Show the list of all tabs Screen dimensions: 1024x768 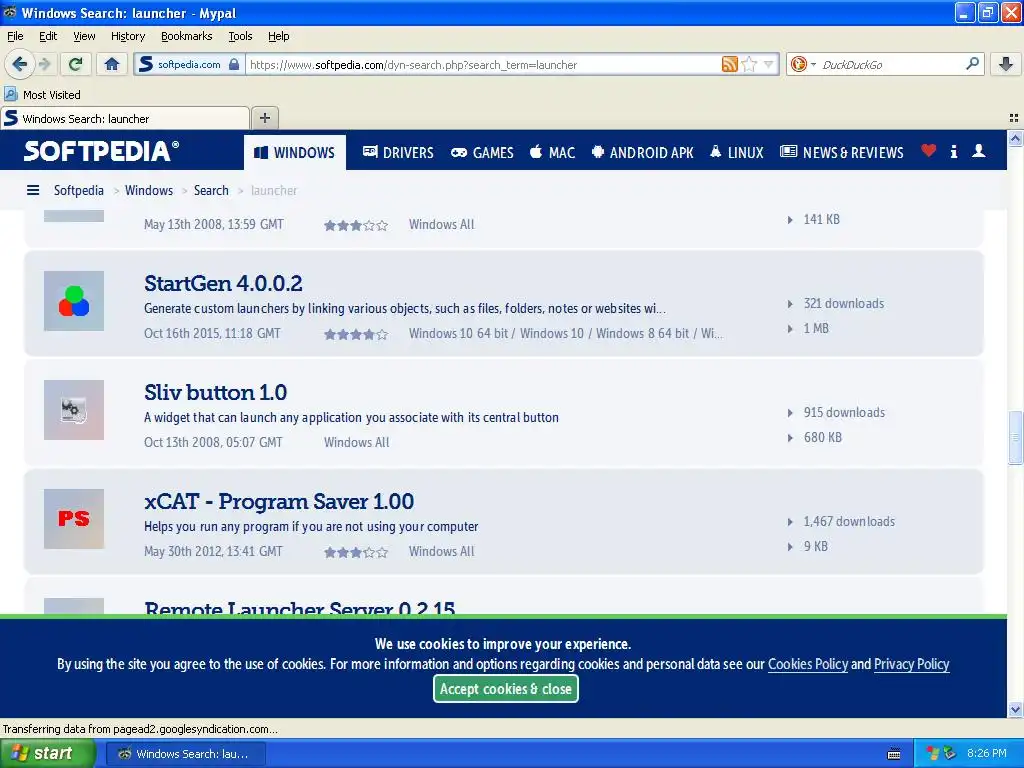[x=1014, y=118]
